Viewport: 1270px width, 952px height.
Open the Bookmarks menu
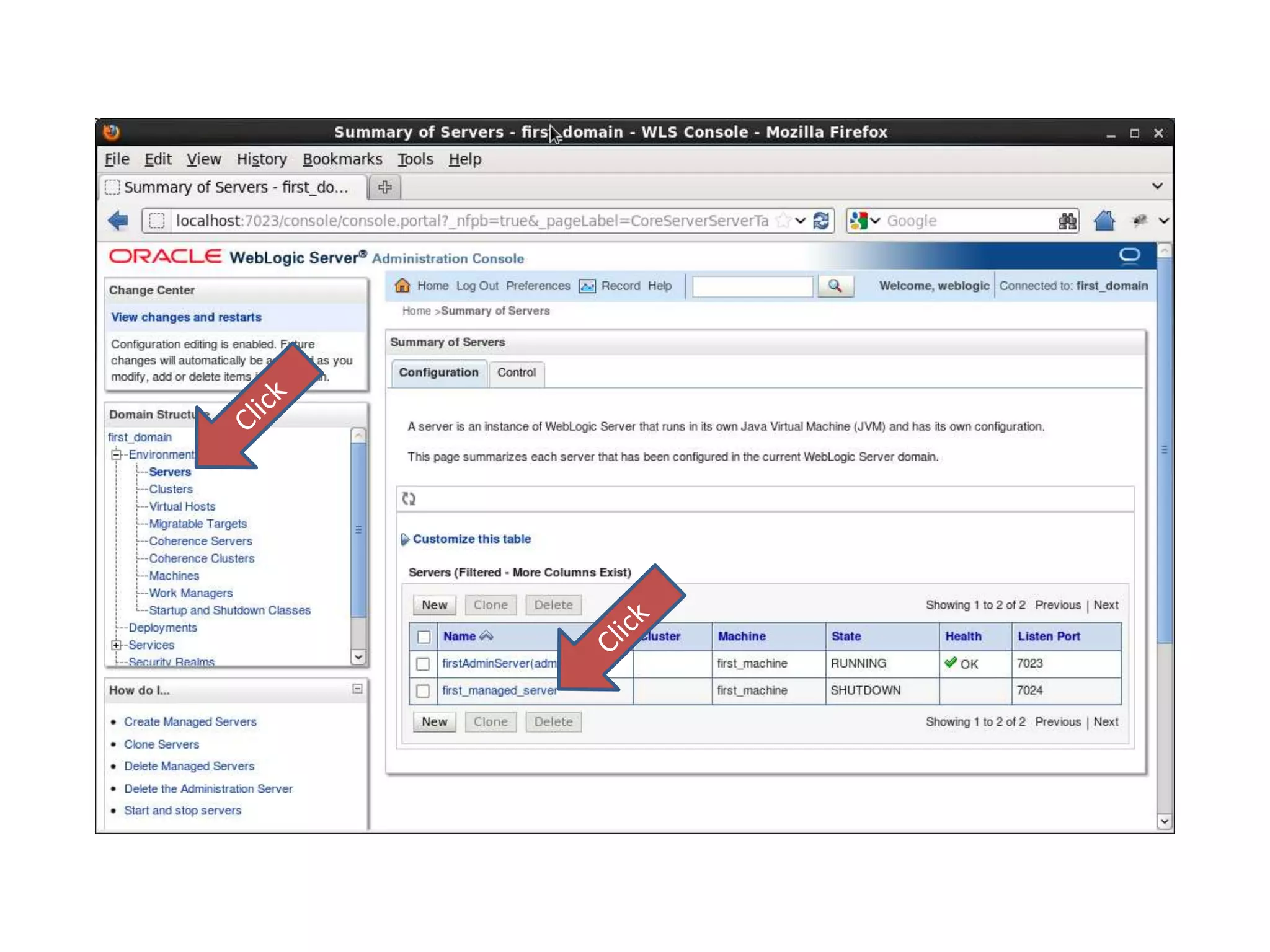coord(342,159)
